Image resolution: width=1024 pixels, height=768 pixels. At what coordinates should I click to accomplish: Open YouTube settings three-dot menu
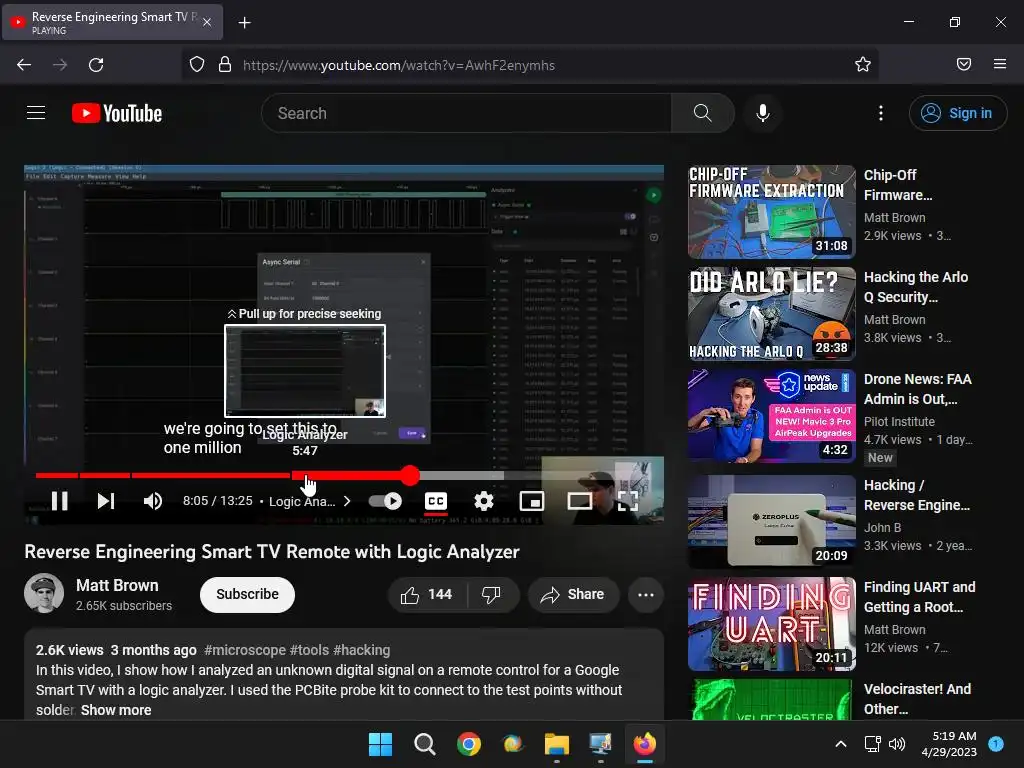pyautogui.click(x=880, y=113)
